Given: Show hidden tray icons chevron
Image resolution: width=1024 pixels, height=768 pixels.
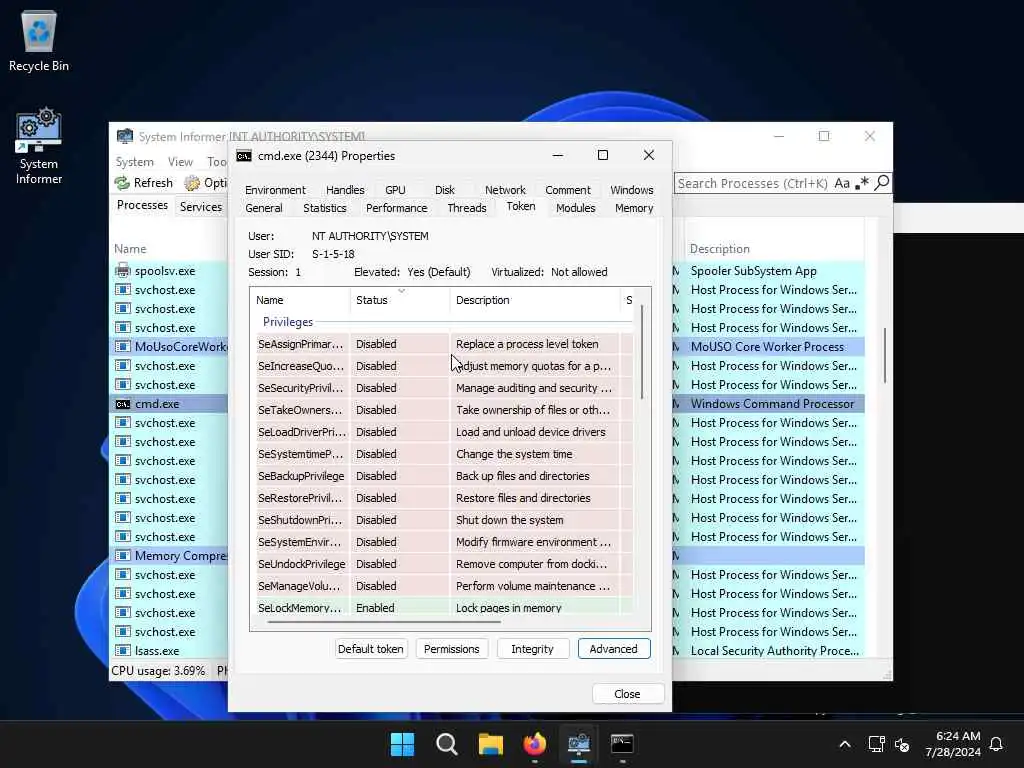Looking at the screenshot, I should point(844,744).
